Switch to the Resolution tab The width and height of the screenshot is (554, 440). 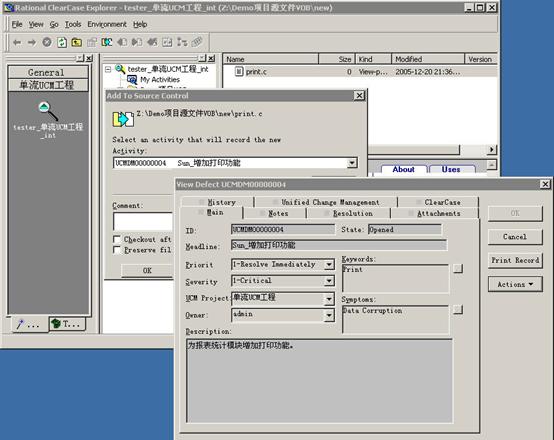(x=349, y=213)
